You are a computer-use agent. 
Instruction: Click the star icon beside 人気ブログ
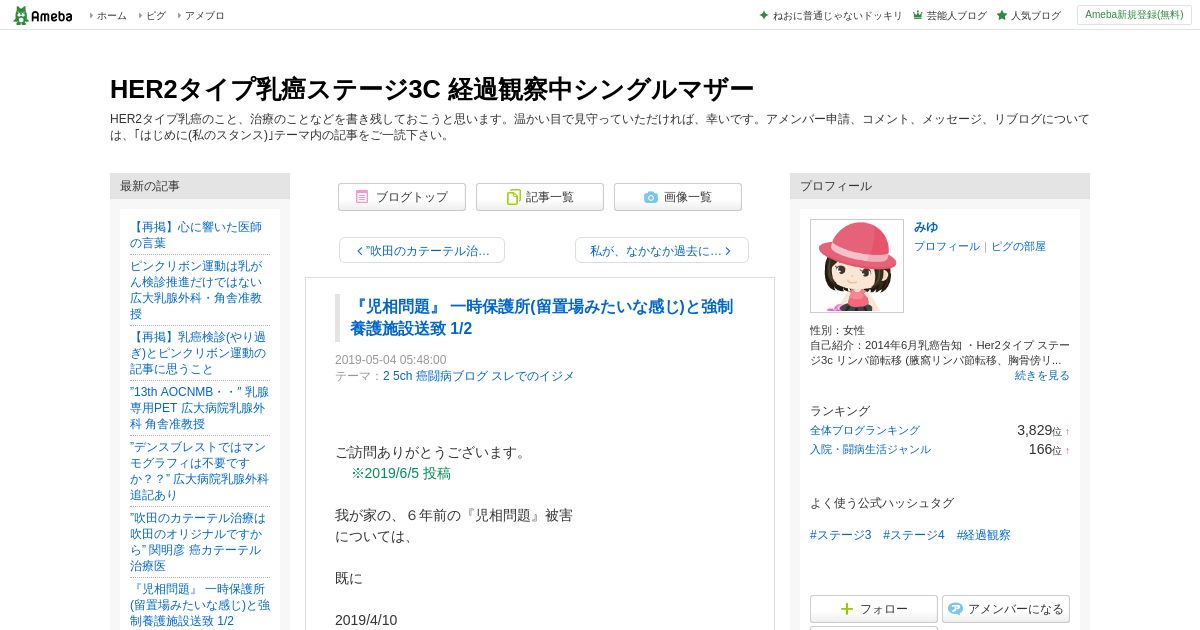1002,15
